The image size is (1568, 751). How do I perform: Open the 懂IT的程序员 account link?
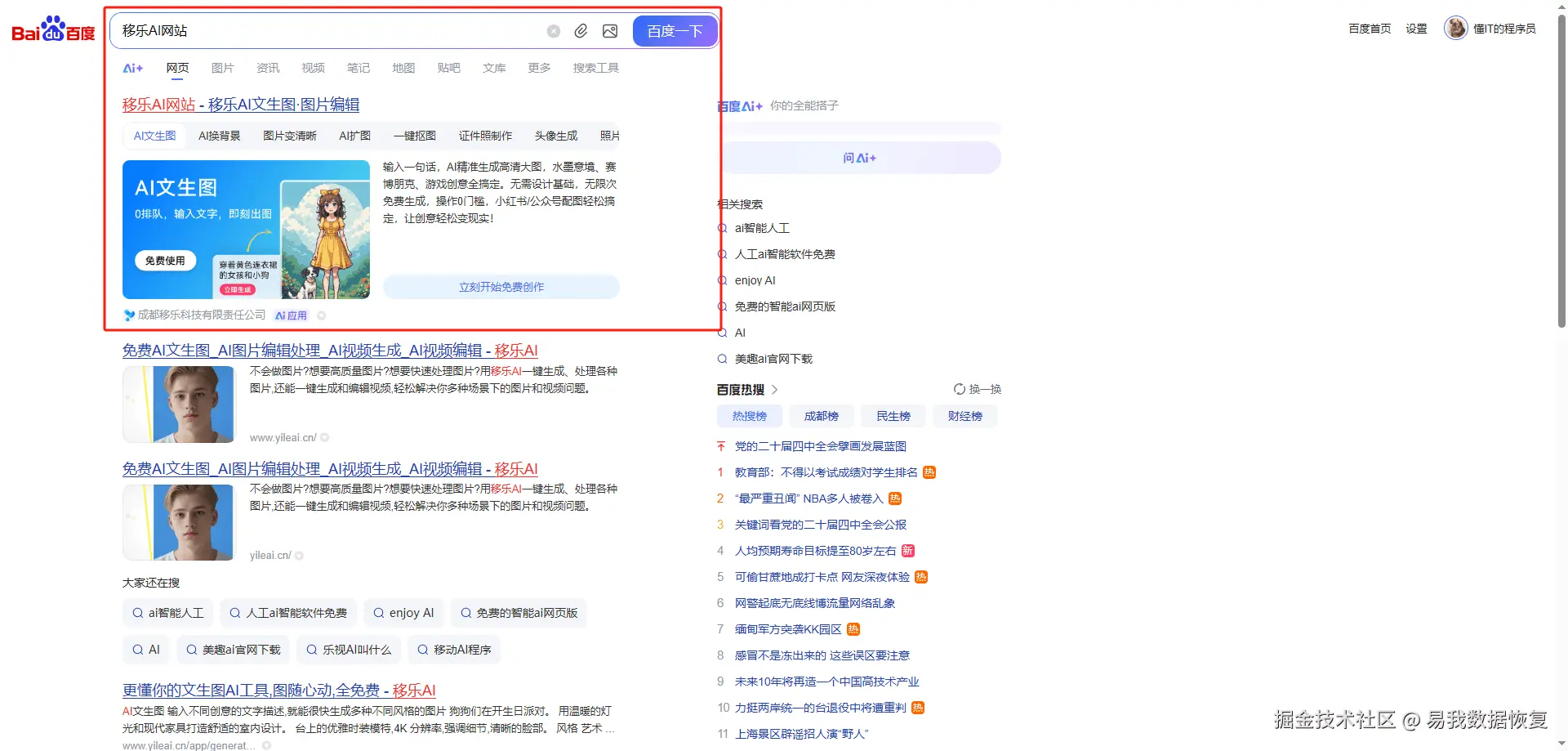[x=1504, y=29]
